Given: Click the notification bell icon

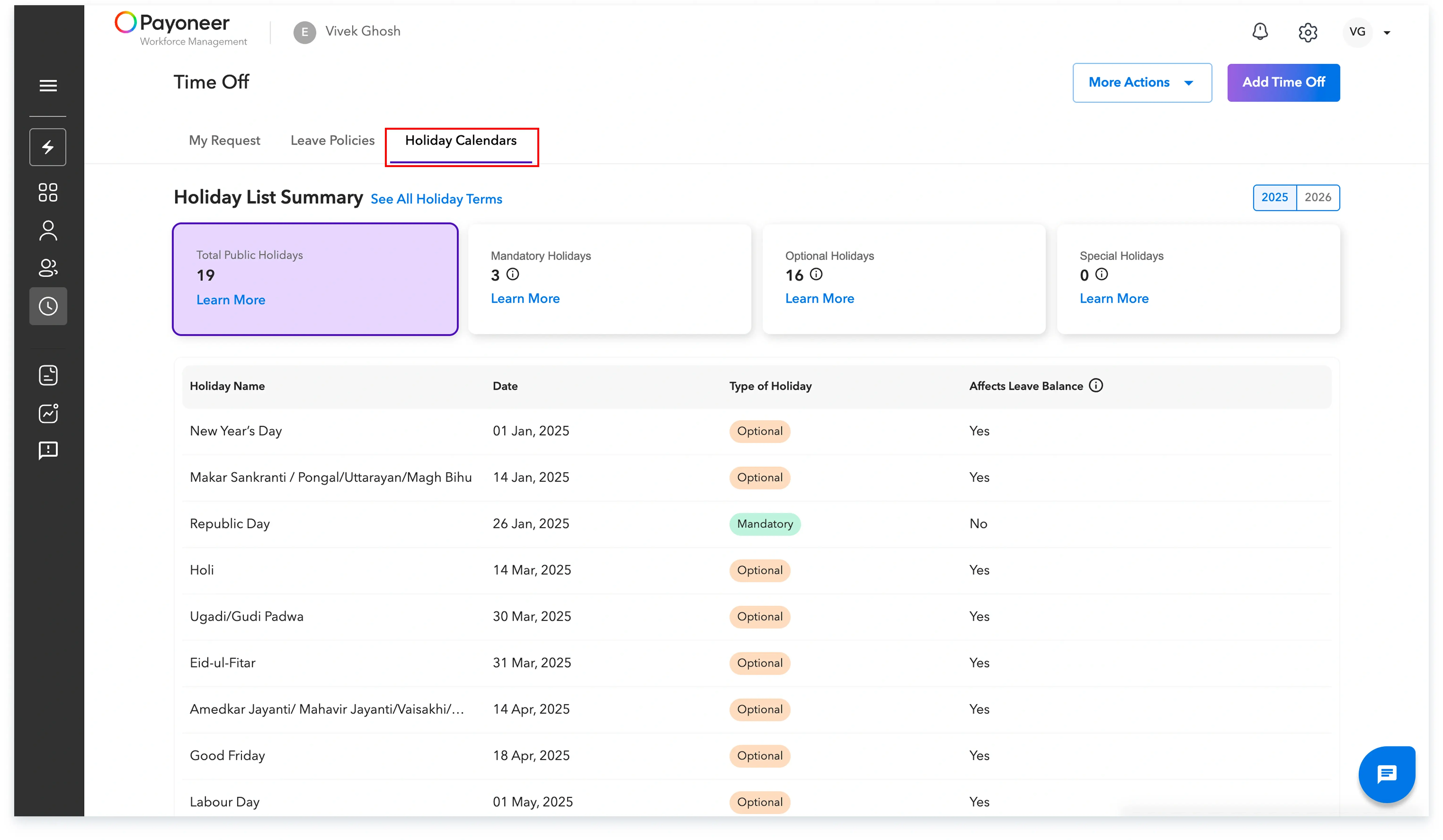Looking at the screenshot, I should 1260,31.
